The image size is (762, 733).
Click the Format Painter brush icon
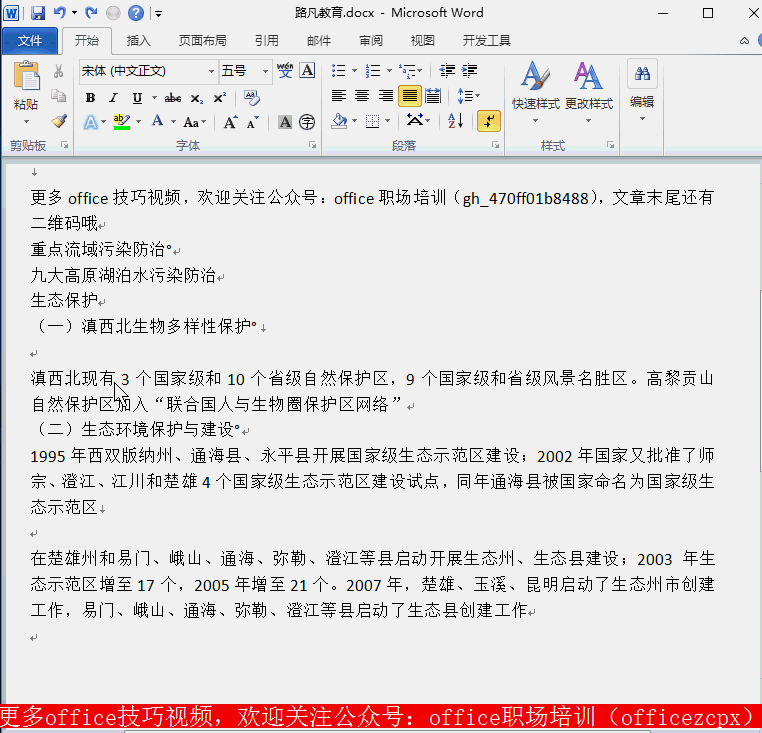pyautogui.click(x=59, y=121)
